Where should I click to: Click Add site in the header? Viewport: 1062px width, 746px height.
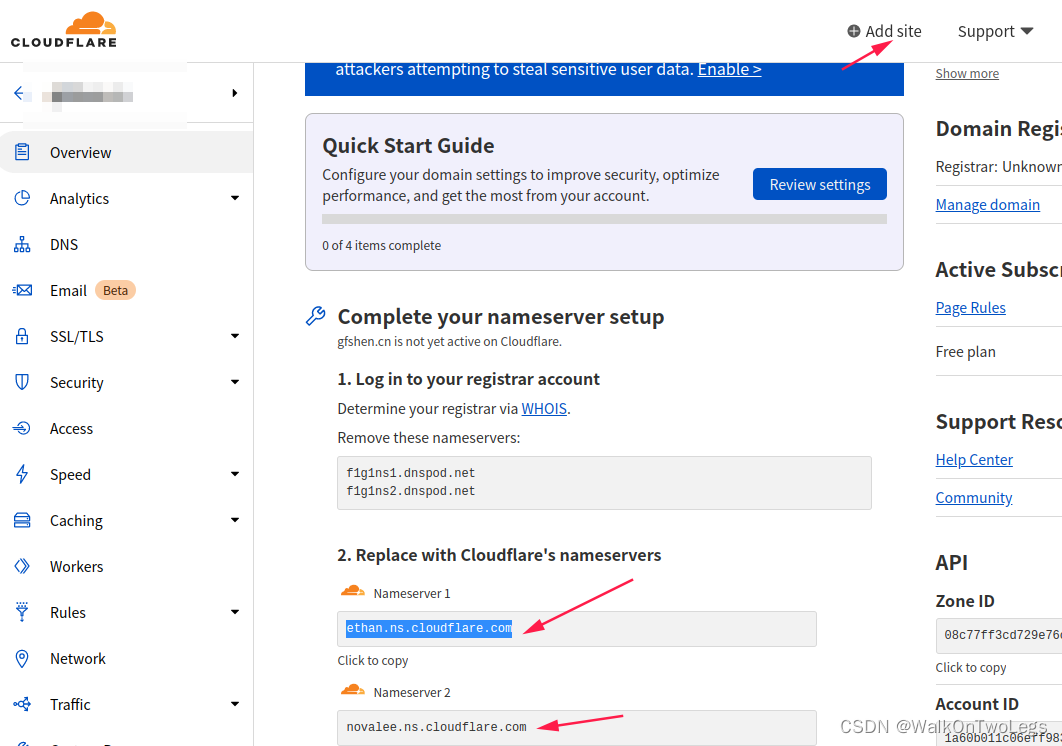coord(885,31)
